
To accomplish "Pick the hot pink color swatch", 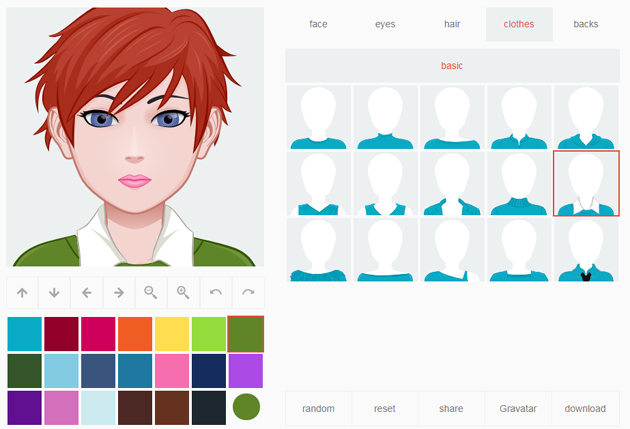I will (172, 371).
